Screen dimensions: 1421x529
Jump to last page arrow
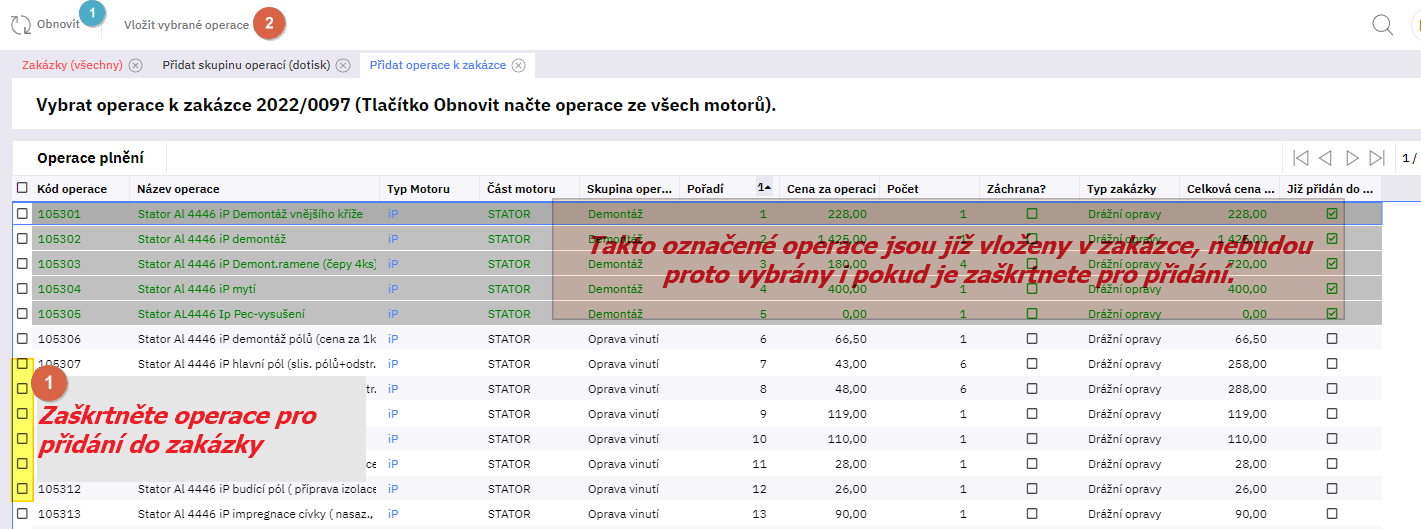1377,158
